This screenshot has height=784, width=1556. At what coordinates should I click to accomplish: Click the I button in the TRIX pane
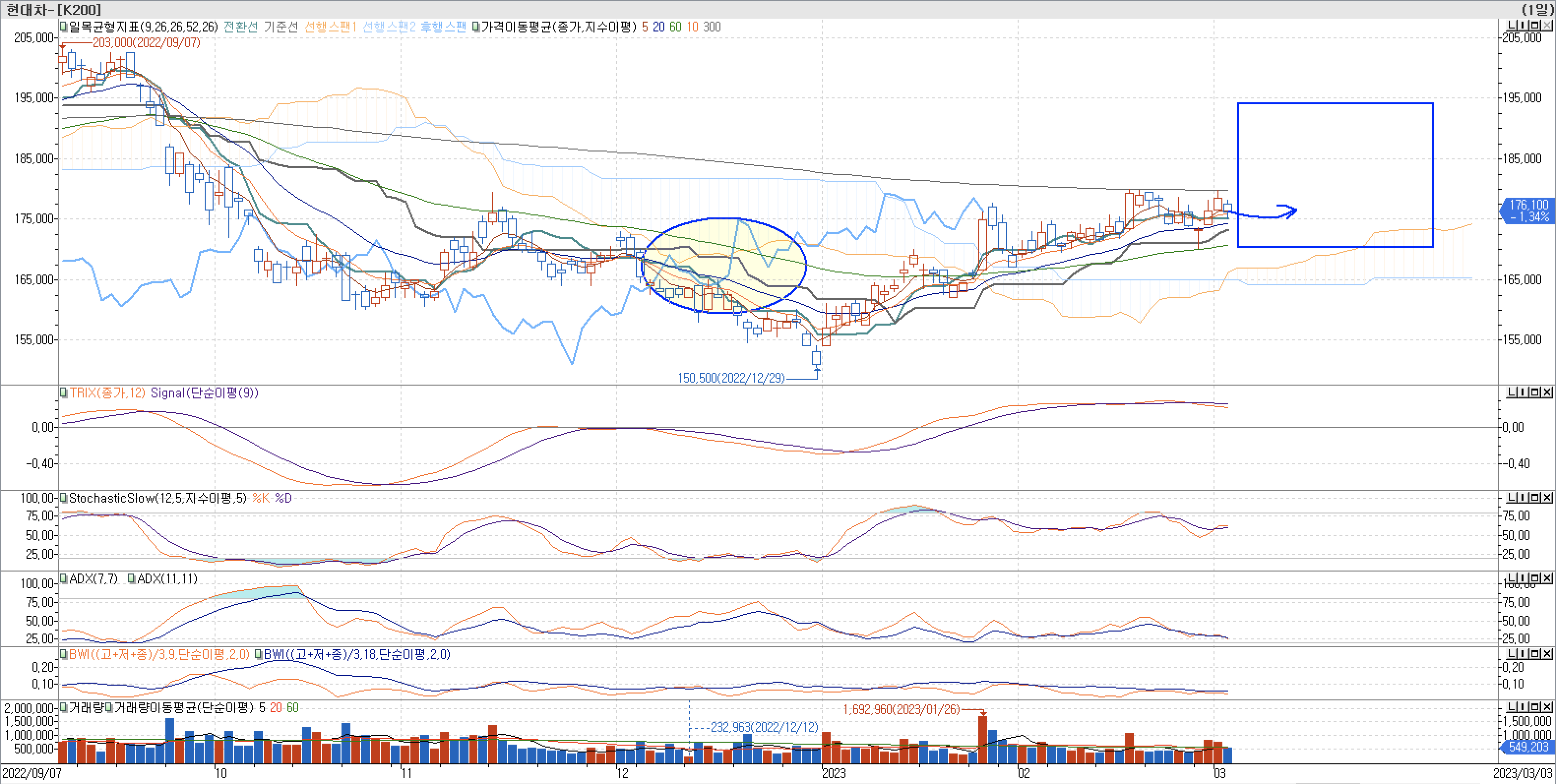pos(1524,392)
